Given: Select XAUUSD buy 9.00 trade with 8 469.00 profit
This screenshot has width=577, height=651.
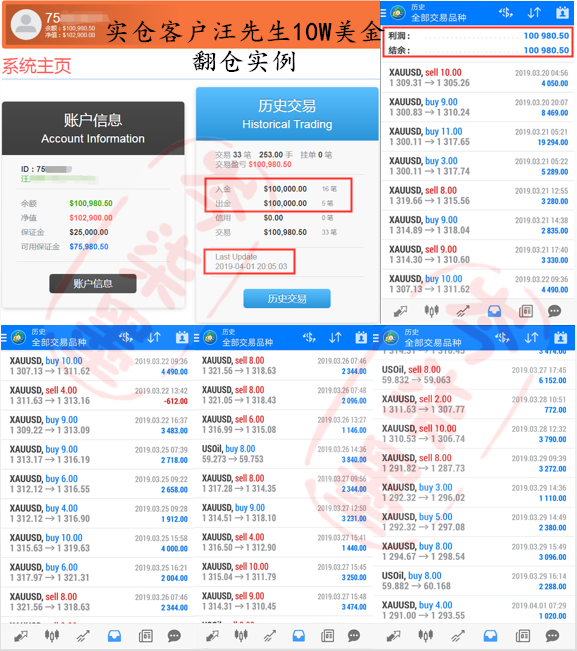Looking at the screenshot, I should 478,107.
